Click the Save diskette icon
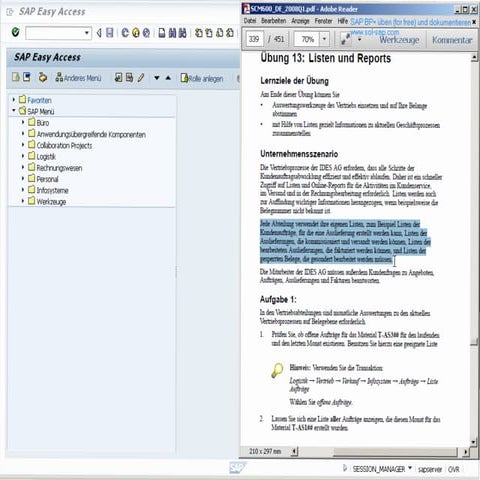The width and height of the screenshot is (480, 480). point(110,33)
